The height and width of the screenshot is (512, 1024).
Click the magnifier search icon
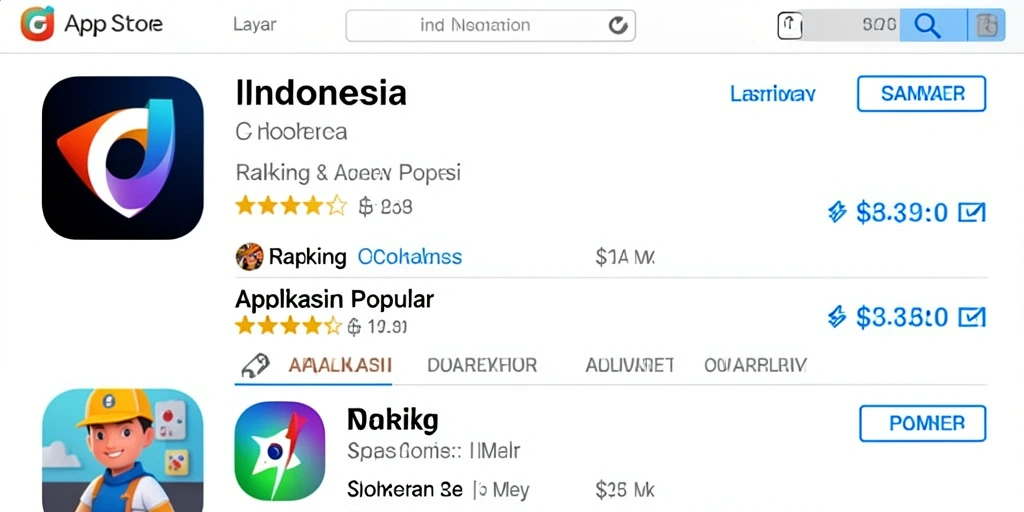(x=927, y=25)
